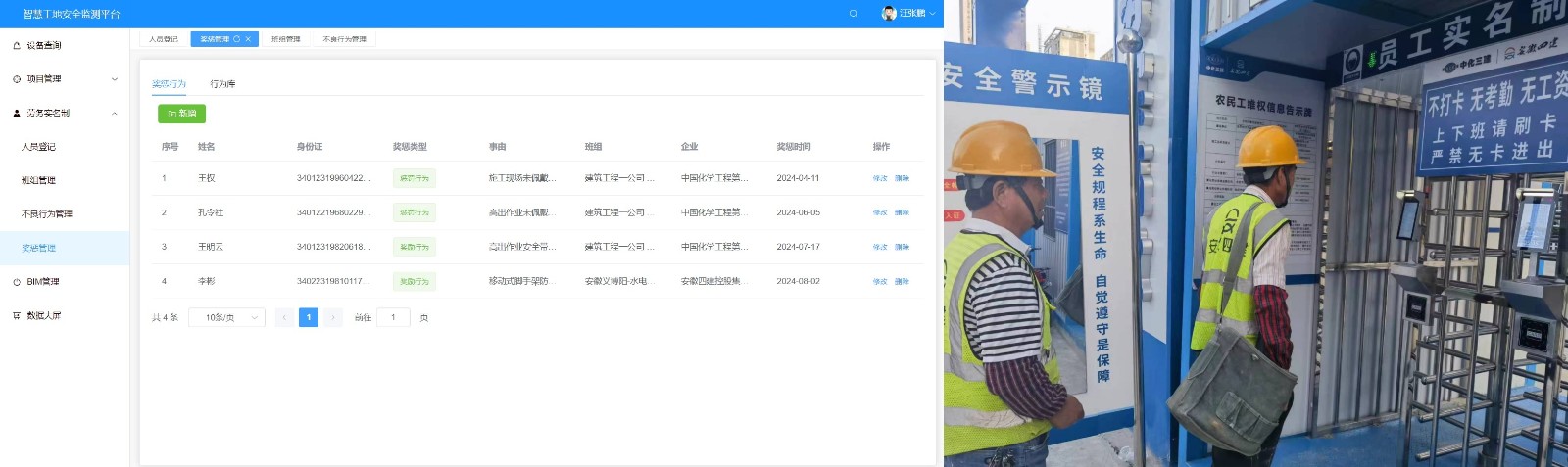The image size is (1568, 467).
Task: Click the green 新增 button
Action: pos(181,114)
